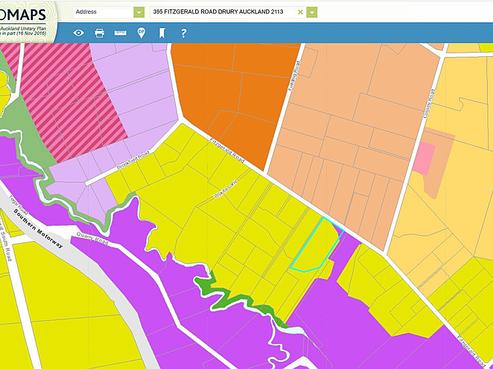Click the Quarry Road label

pyautogui.click(x=92, y=239)
